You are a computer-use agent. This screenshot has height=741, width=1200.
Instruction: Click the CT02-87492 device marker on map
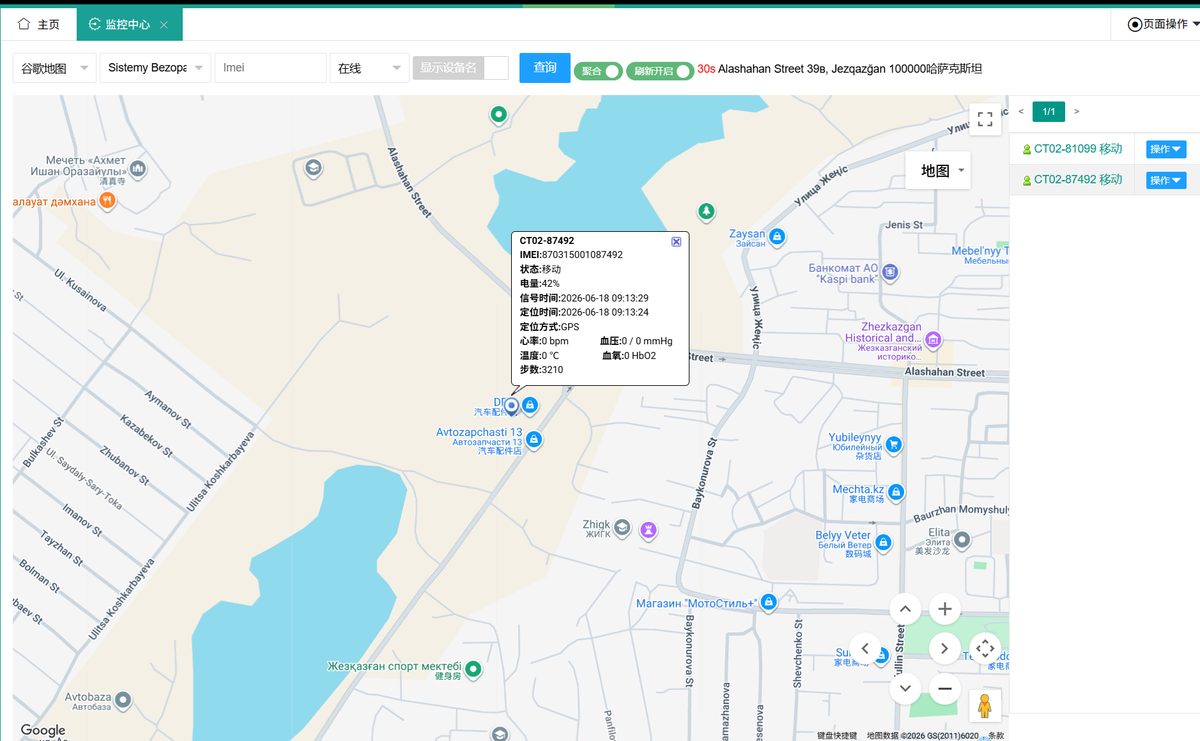(x=511, y=405)
